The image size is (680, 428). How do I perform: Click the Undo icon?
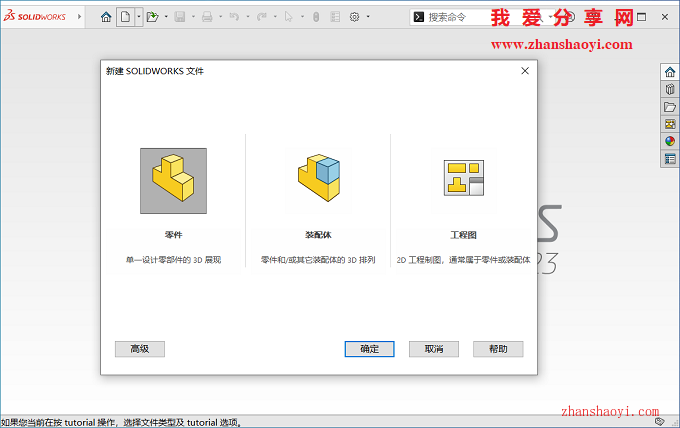(234, 17)
